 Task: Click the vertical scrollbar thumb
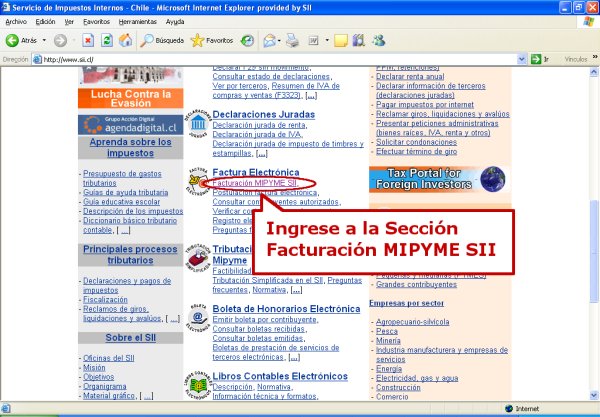594,251
